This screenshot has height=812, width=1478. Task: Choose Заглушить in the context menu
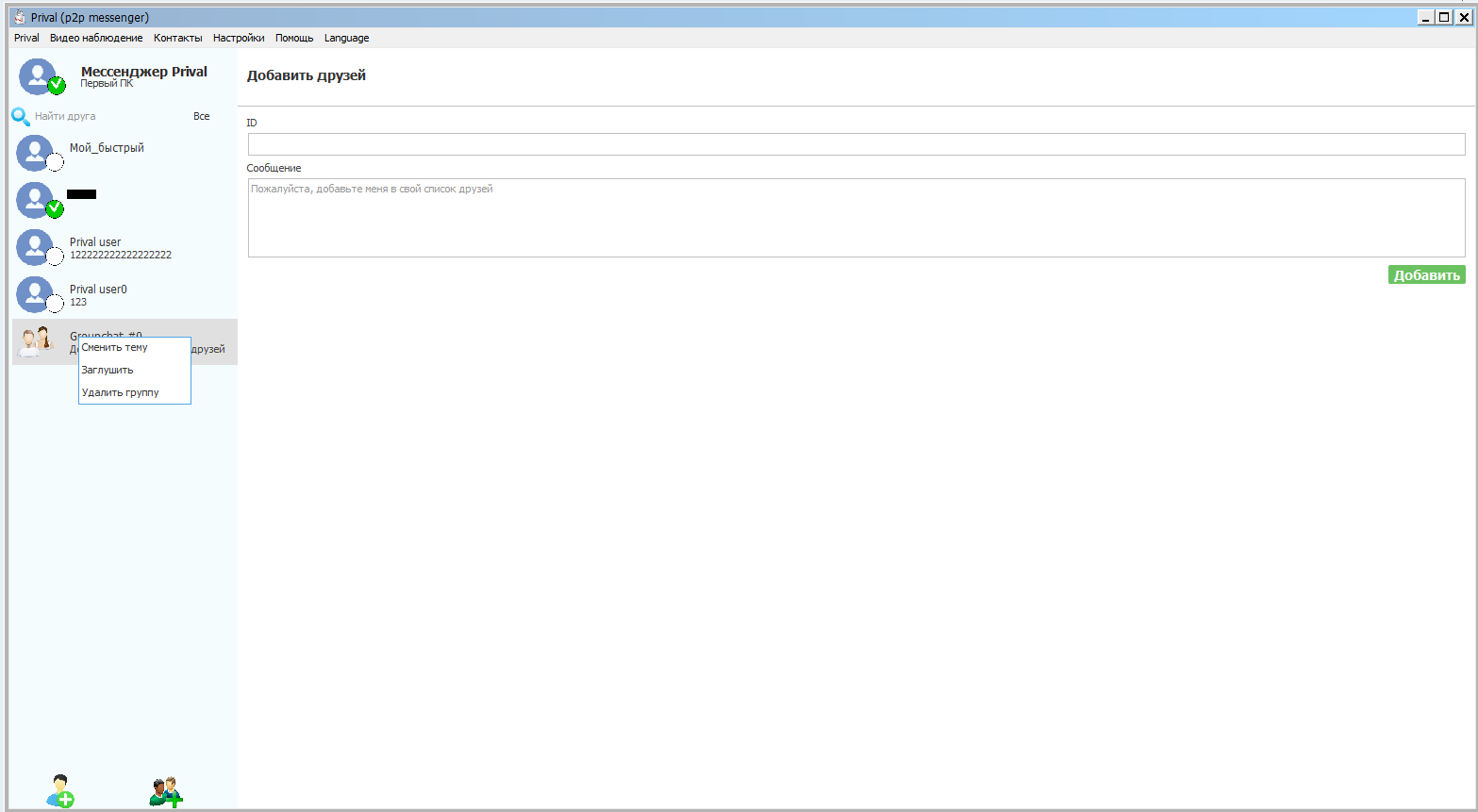tap(108, 371)
